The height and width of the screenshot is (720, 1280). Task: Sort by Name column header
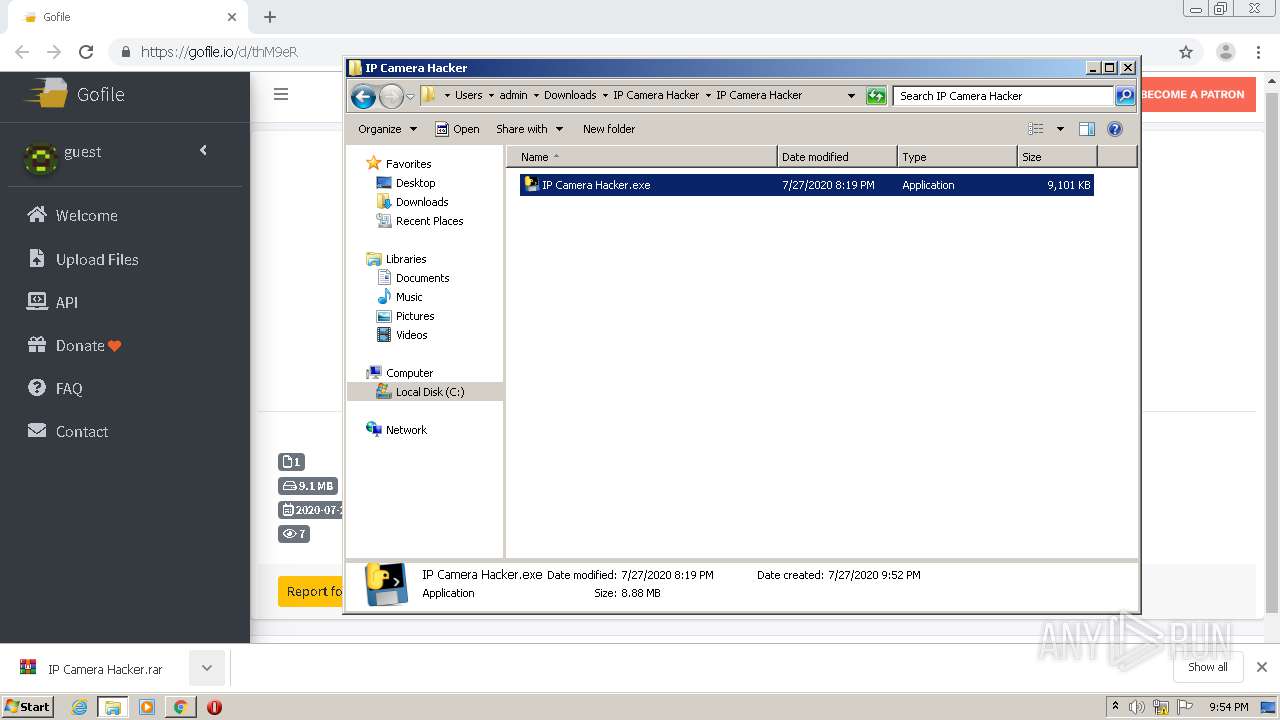click(x=642, y=157)
